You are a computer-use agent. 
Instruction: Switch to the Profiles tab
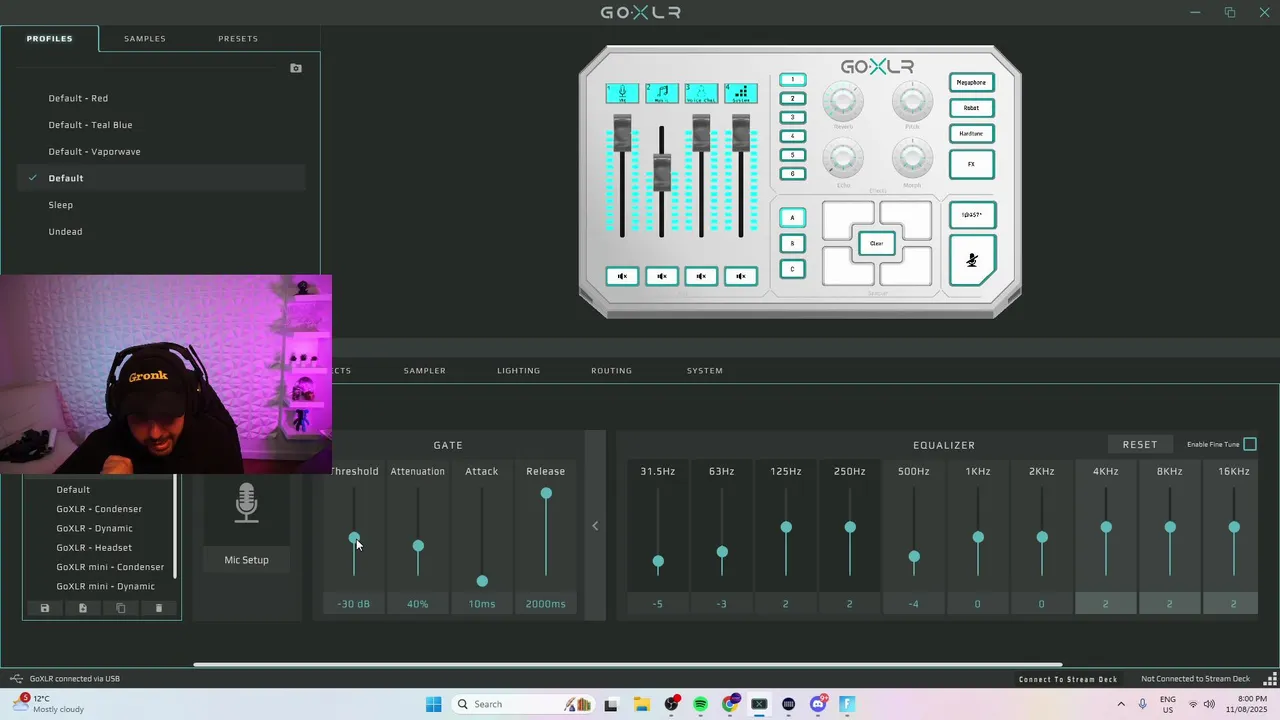click(49, 38)
